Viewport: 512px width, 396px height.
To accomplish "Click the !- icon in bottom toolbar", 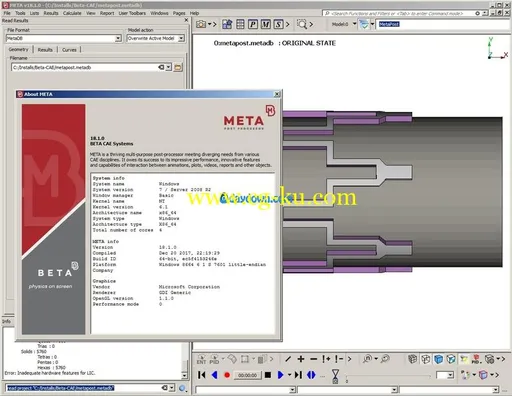I will pyautogui.click(x=339, y=359).
